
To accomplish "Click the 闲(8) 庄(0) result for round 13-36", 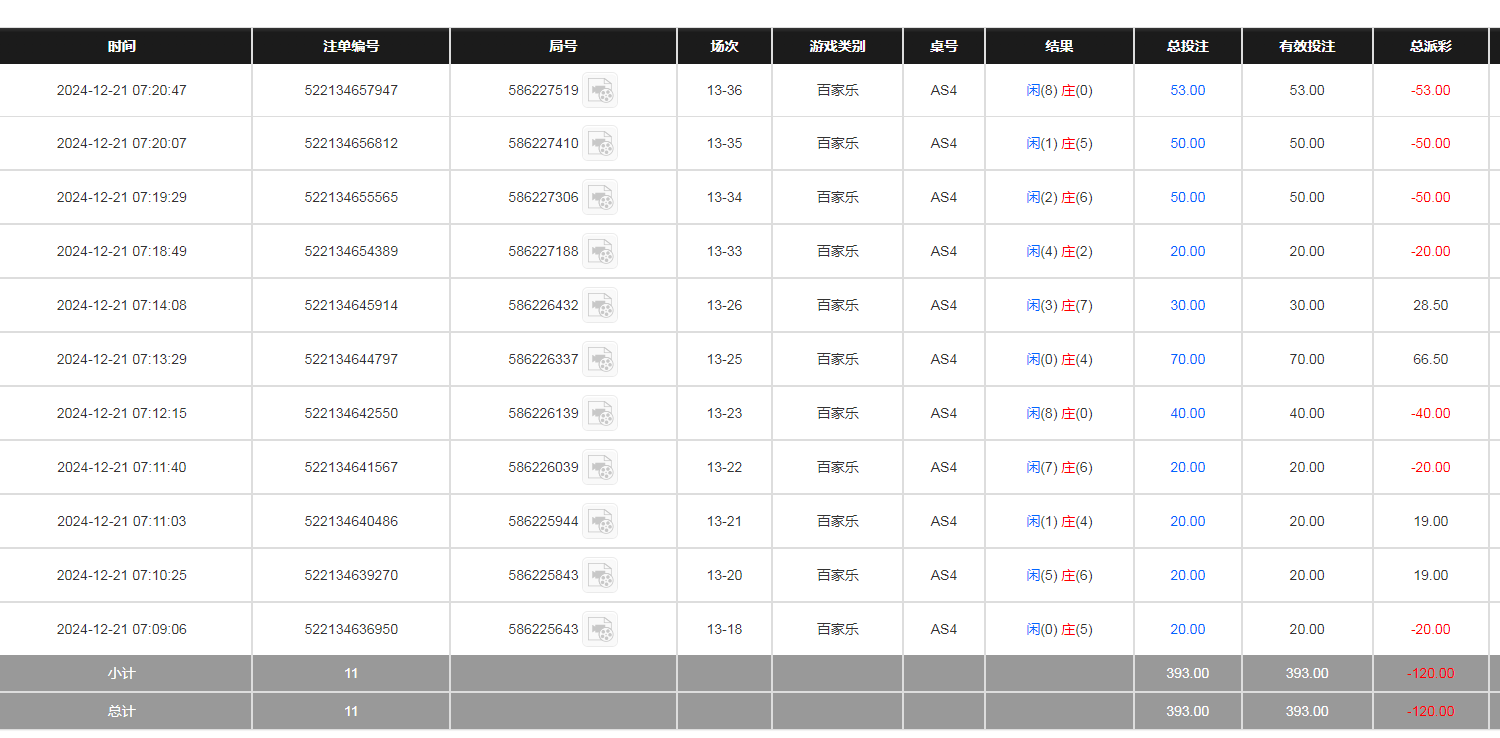I will click(1059, 90).
